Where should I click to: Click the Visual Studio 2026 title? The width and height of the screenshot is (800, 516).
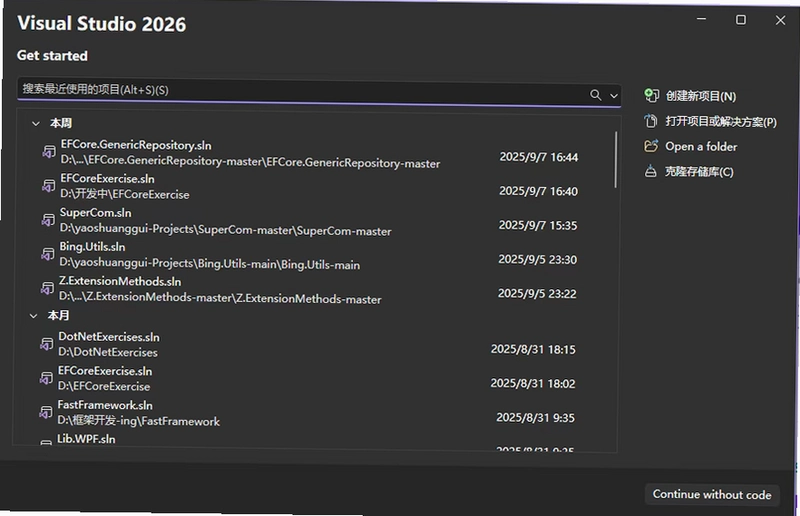[102, 24]
